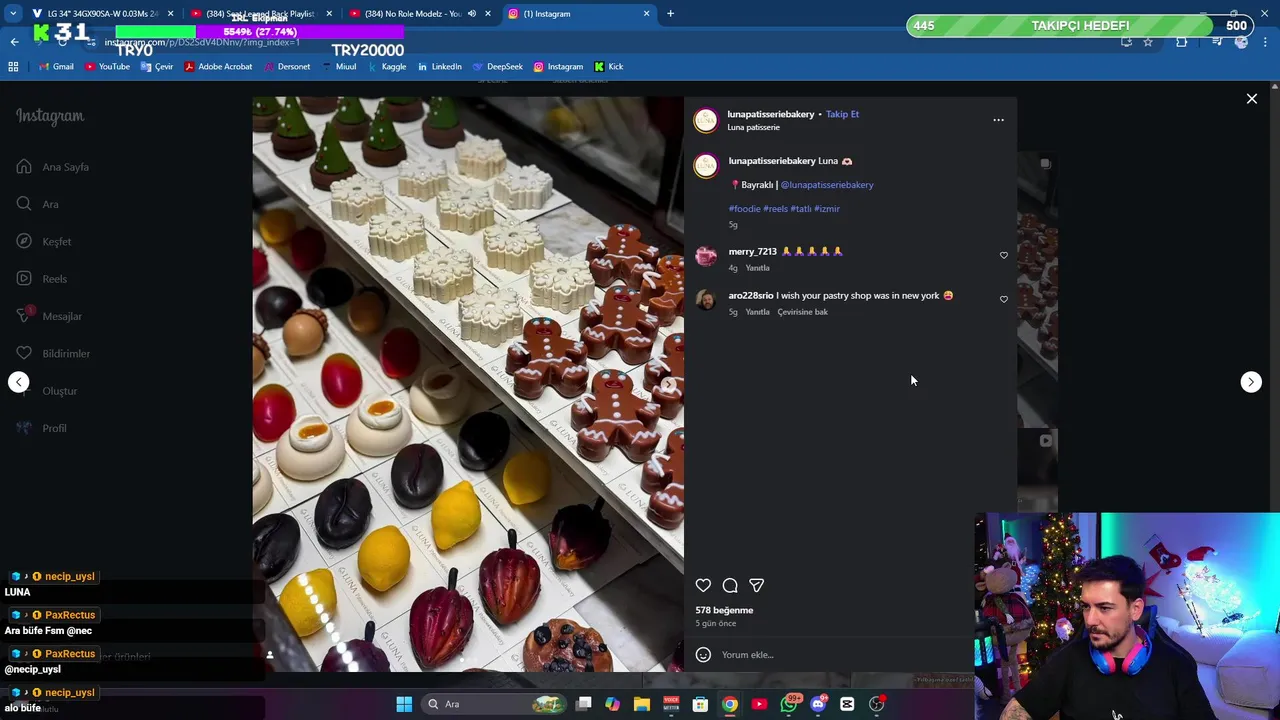Open the DeepSeek bookmark

coord(497,67)
